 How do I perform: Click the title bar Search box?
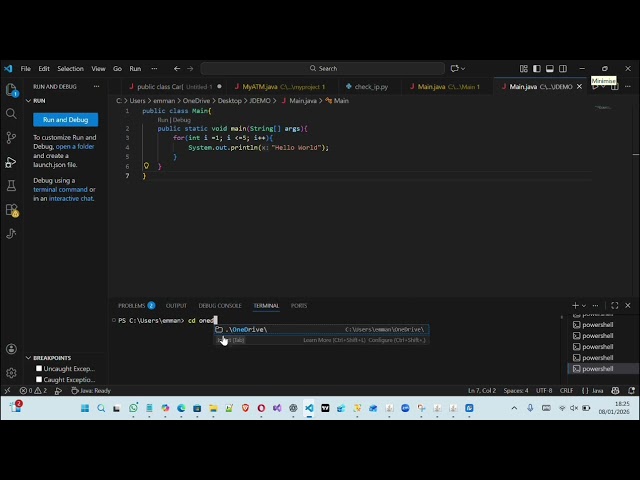pyautogui.click(x=323, y=69)
